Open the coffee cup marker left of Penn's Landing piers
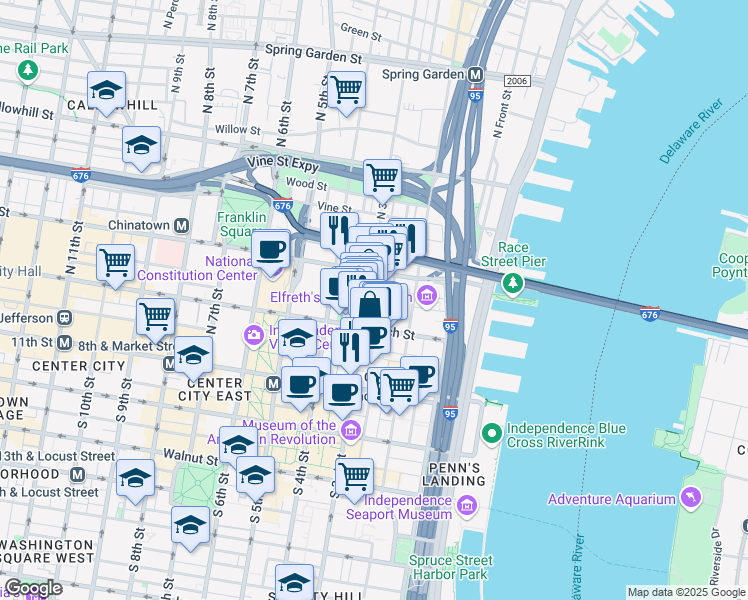The image size is (748, 600). [x=424, y=373]
